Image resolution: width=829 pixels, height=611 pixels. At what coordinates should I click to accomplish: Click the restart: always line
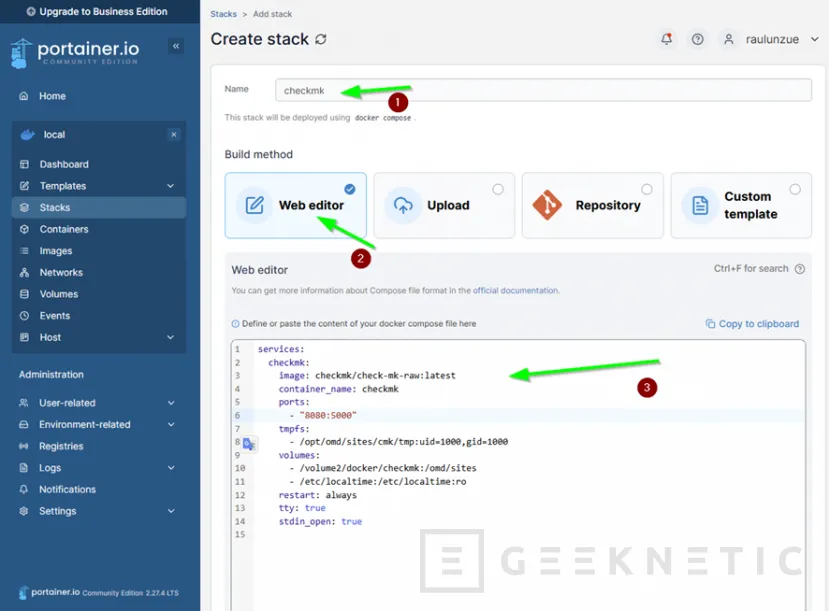[x=318, y=495]
